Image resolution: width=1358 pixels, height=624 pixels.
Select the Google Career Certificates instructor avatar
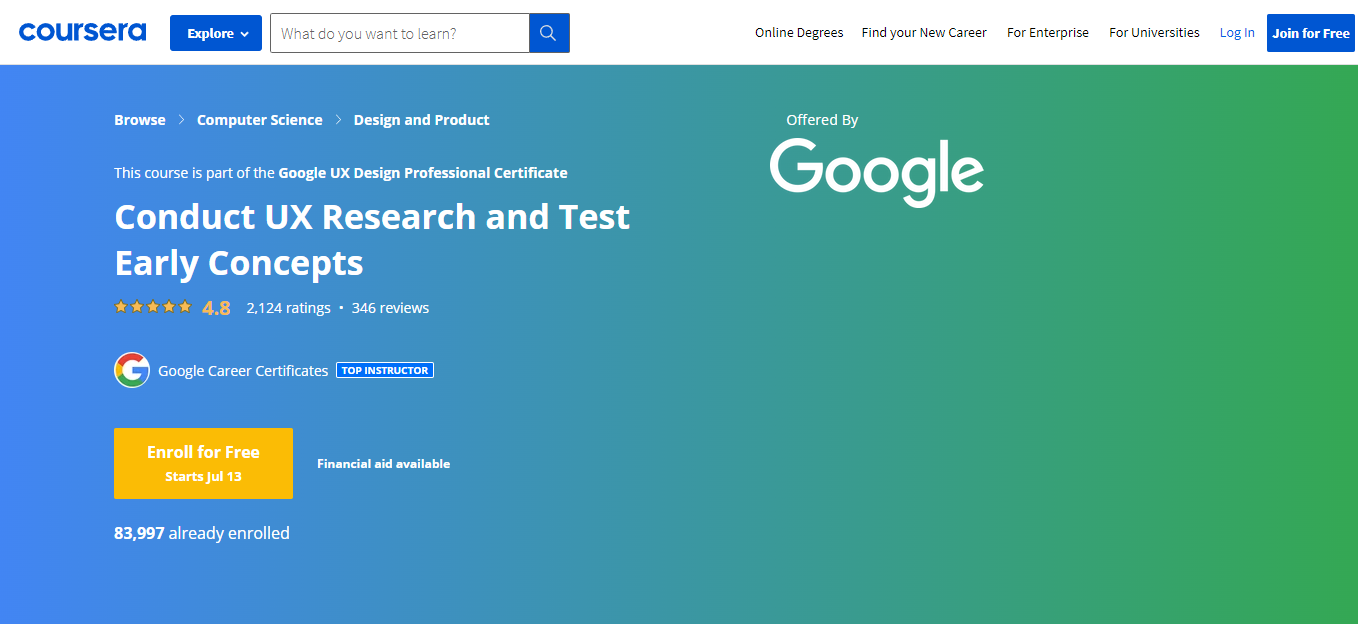[131, 370]
